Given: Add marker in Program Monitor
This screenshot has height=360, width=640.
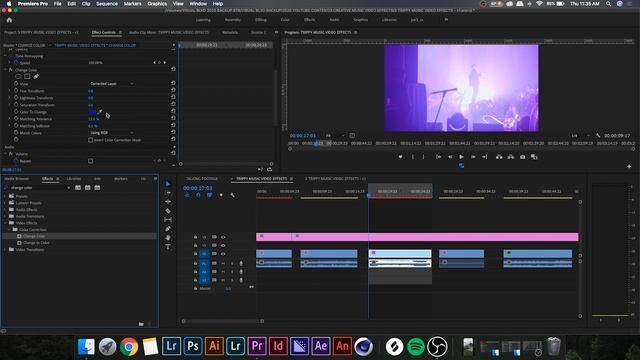Looking at the screenshot, I should 400,157.
